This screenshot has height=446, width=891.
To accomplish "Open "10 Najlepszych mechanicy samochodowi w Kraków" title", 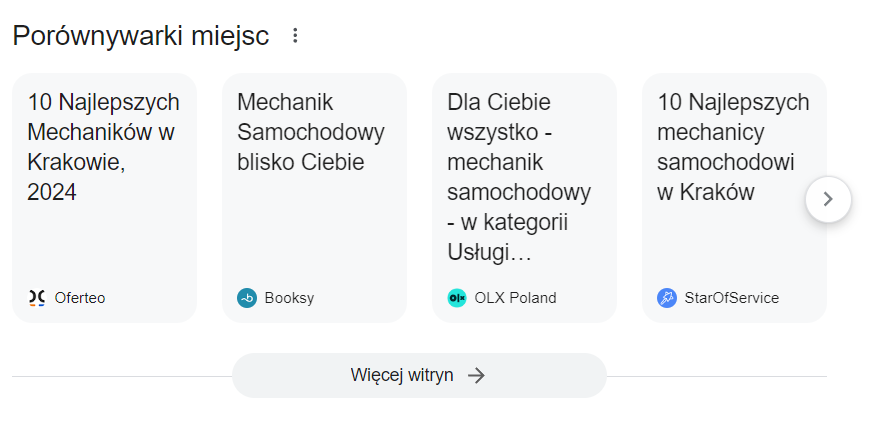I will pyautogui.click(x=733, y=146).
